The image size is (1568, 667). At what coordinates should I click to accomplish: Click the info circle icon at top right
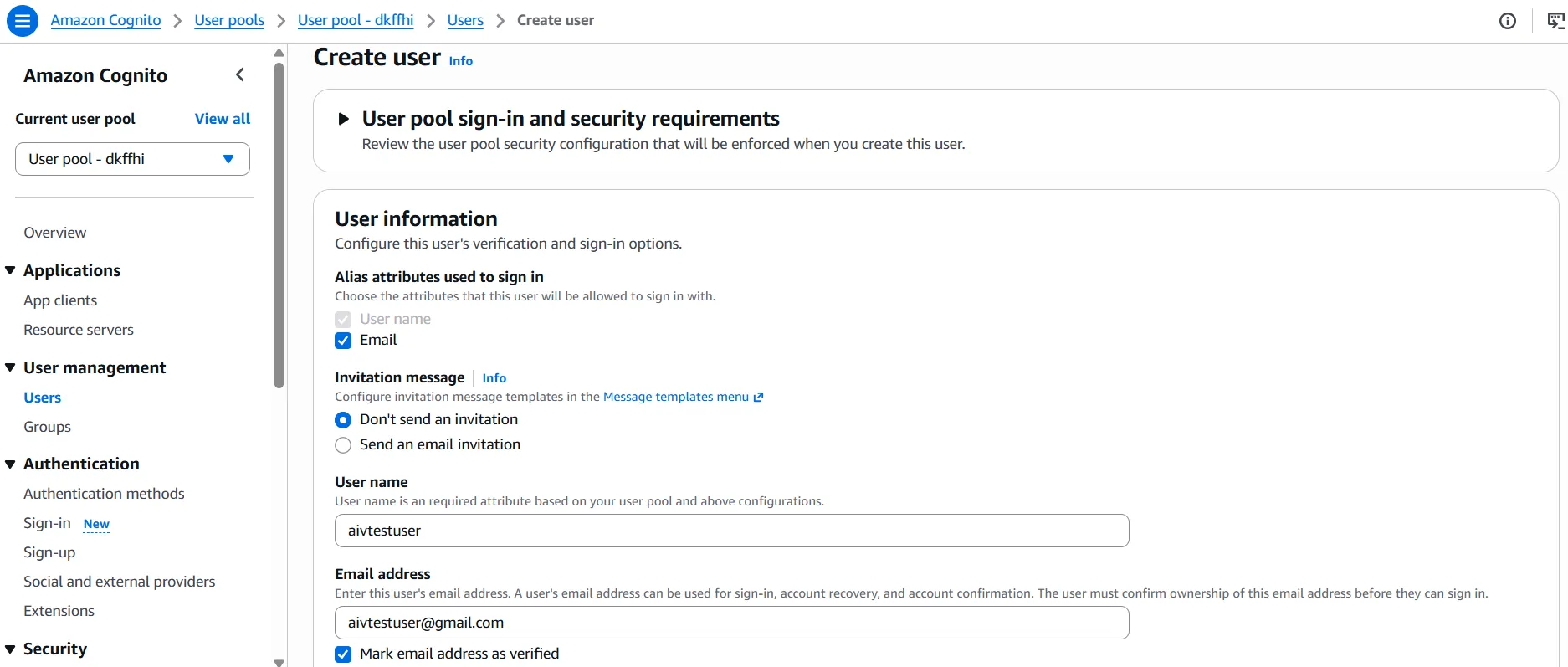[x=1508, y=21]
